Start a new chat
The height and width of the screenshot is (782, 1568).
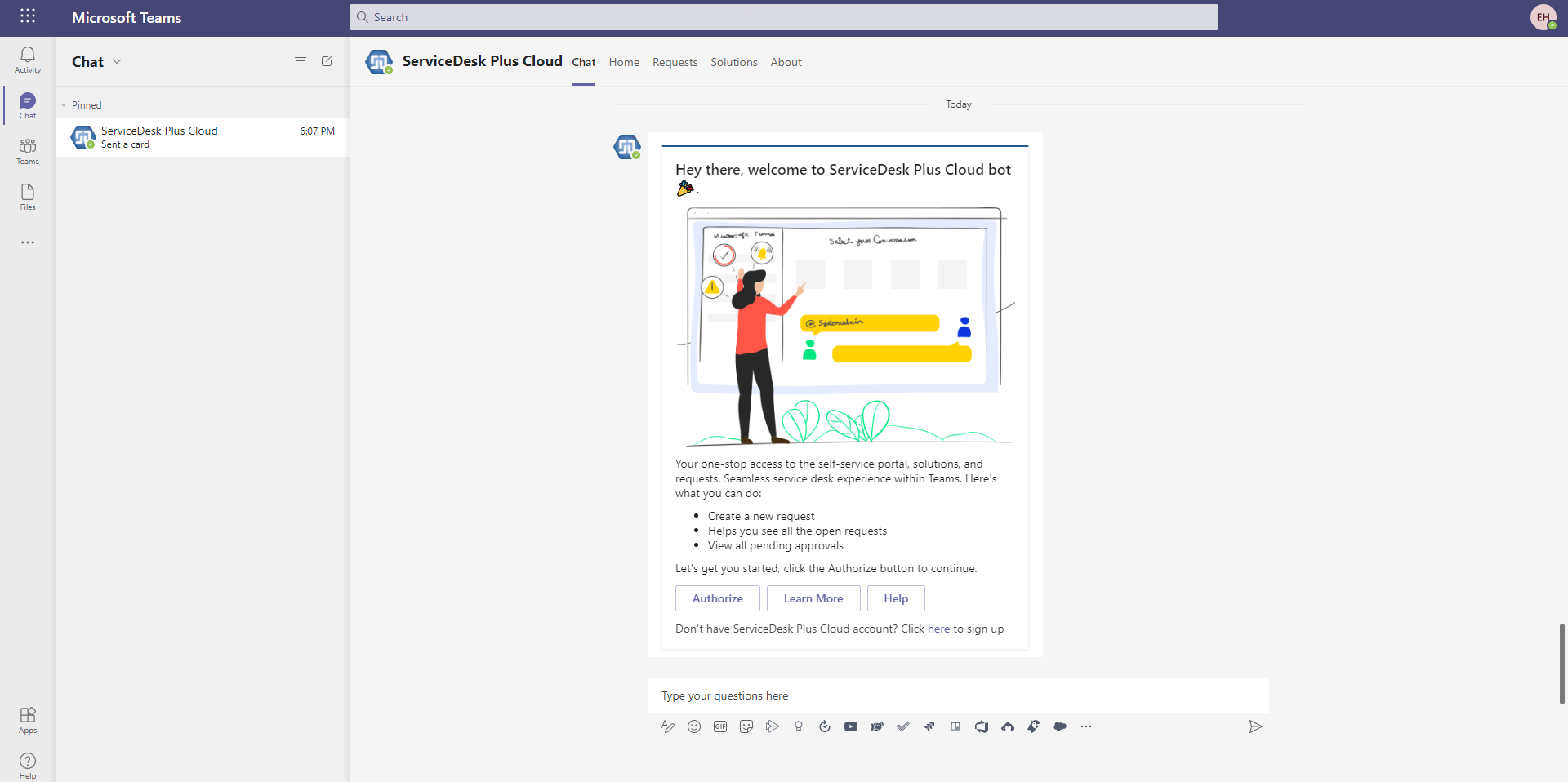tap(327, 61)
